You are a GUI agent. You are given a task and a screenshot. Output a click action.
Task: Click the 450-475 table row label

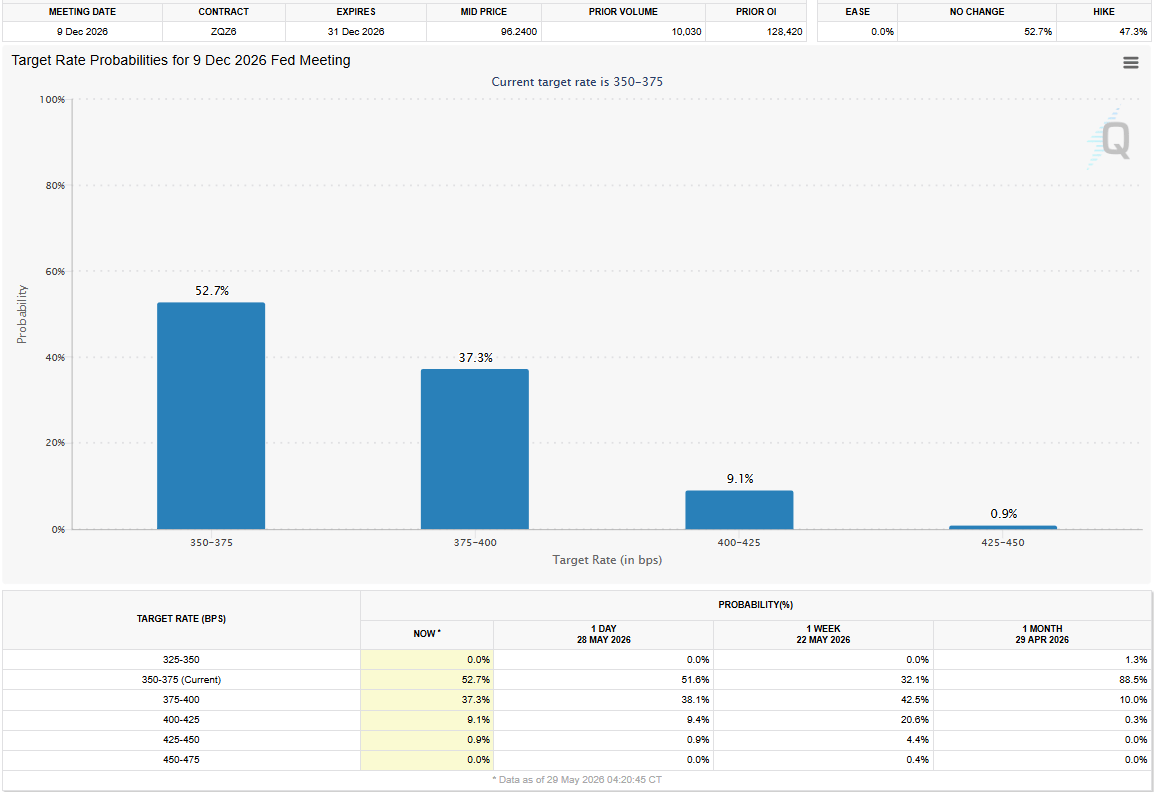181,760
